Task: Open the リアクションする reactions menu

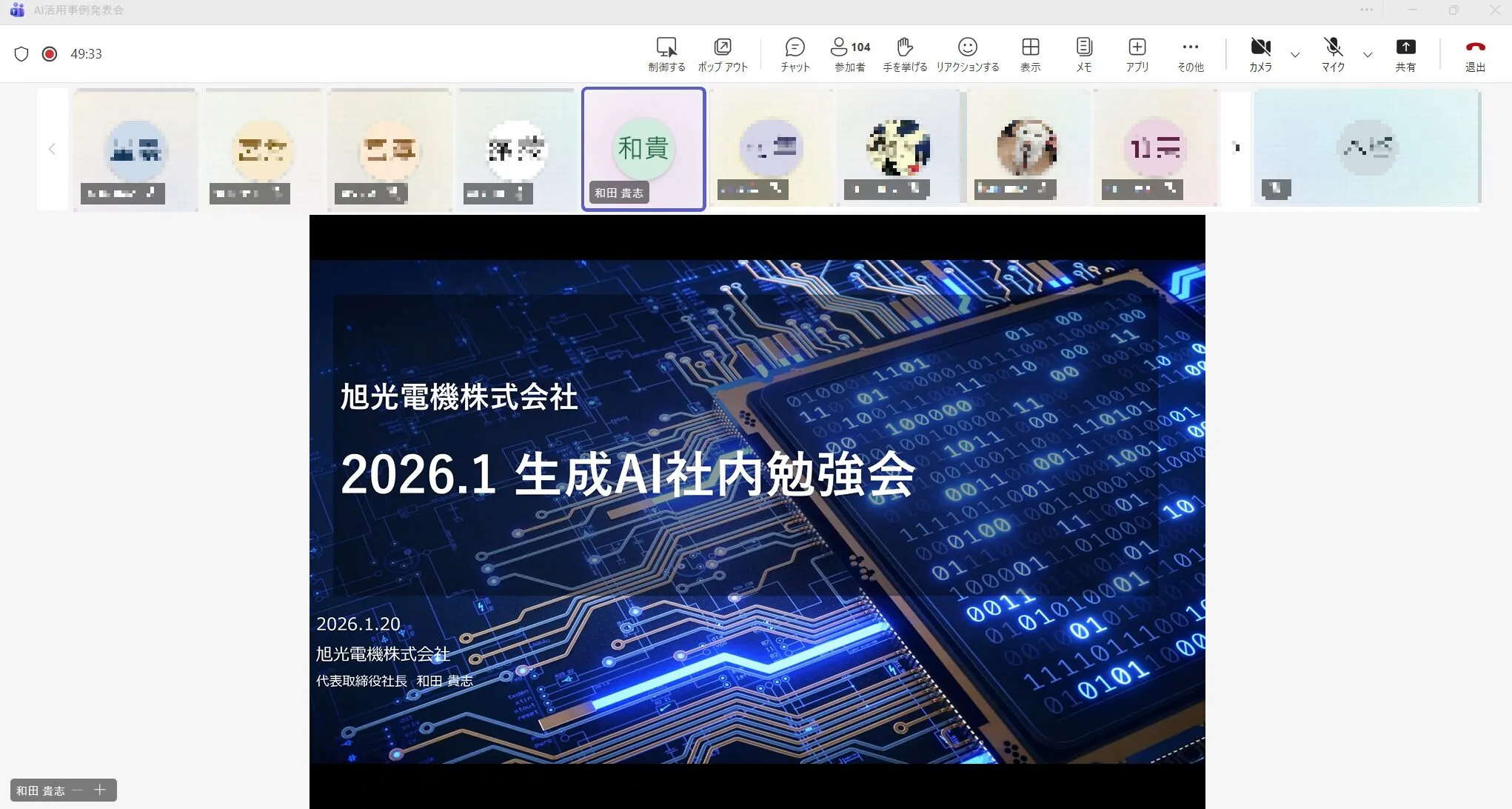Action: click(968, 55)
